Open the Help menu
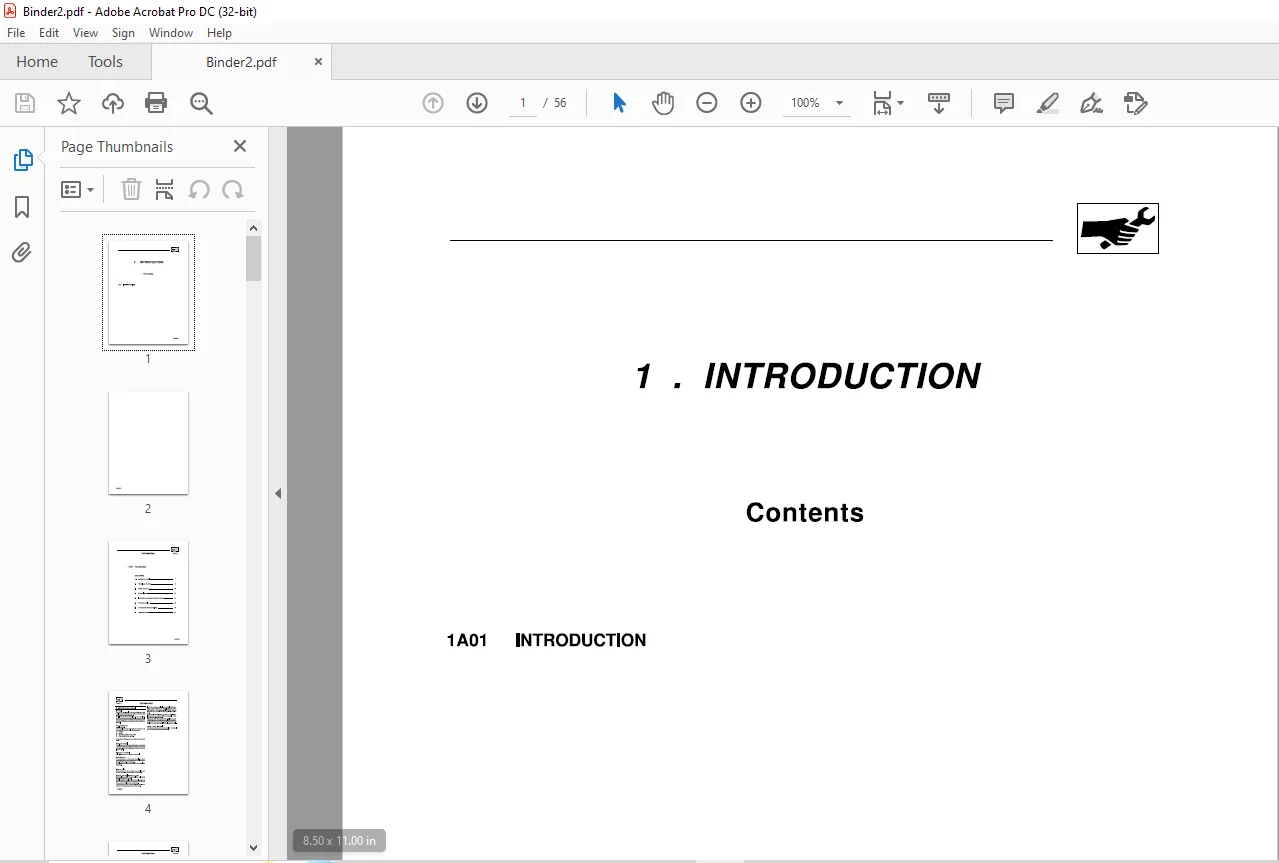Image resolution: width=1279 pixels, height=863 pixels. (219, 33)
